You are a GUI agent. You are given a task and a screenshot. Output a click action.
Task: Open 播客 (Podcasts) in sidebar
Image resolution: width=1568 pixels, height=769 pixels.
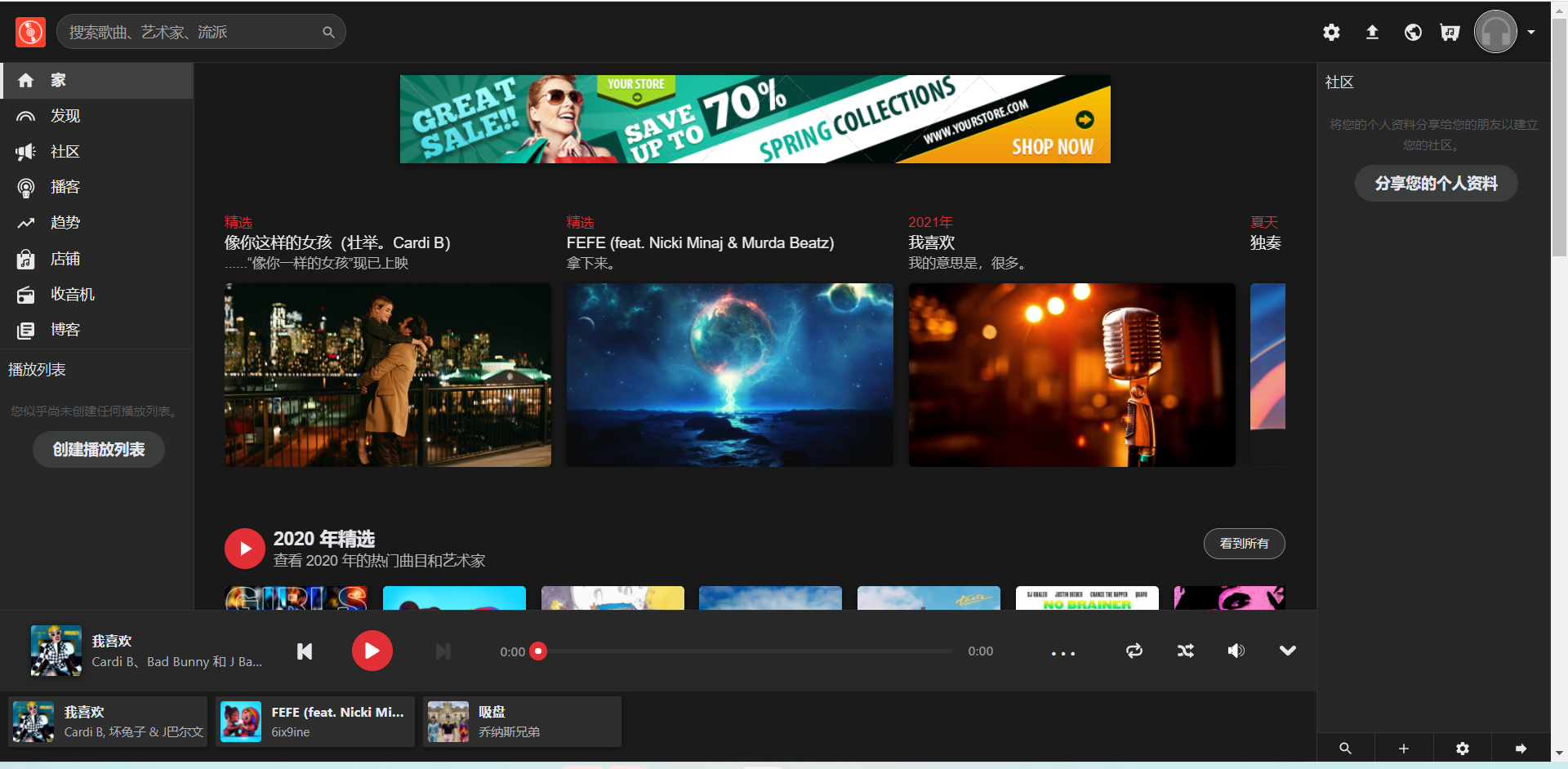point(96,187)
